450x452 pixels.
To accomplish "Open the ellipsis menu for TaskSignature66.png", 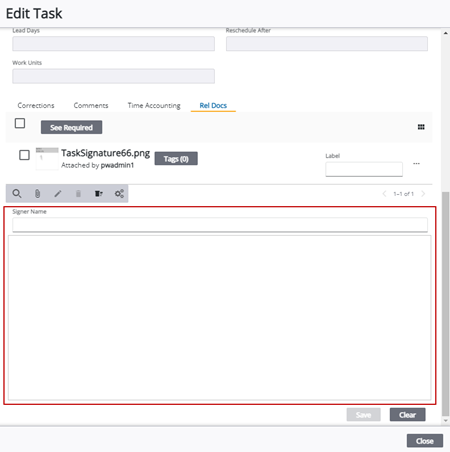I will [416, 164].
